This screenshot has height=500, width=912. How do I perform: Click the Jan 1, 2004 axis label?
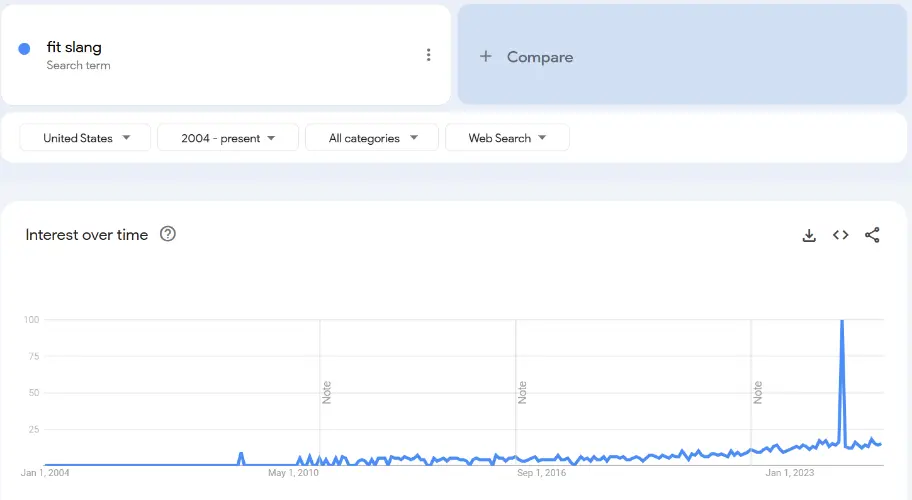[x=45, y=473]
